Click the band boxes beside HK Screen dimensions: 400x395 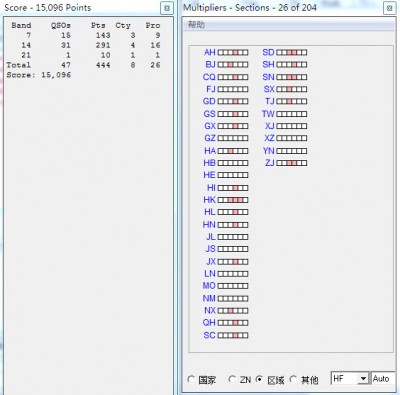point(233,200)
